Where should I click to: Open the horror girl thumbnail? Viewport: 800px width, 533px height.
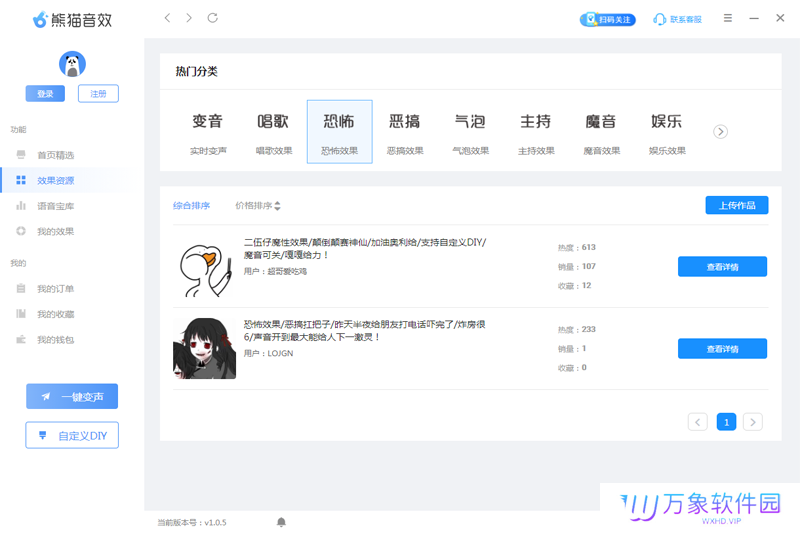pyautogui.click(x=205, y=348)
